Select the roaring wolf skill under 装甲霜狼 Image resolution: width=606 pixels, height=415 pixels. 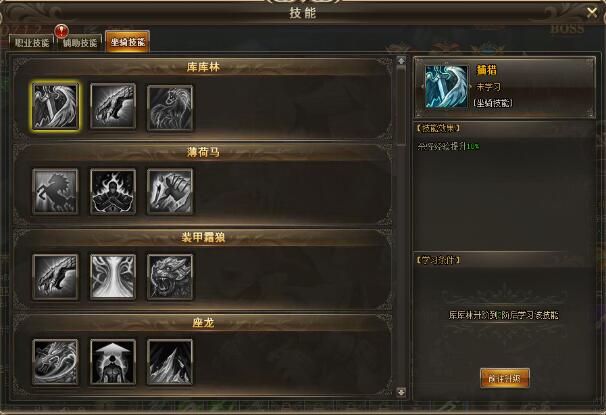coord(170,277)
